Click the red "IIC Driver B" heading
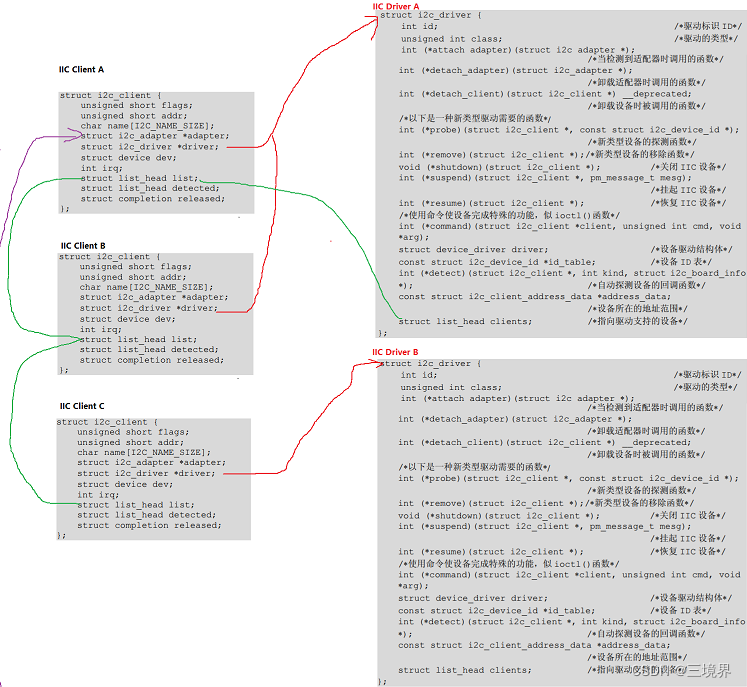The image size is (747, 687). coord(395,352)
